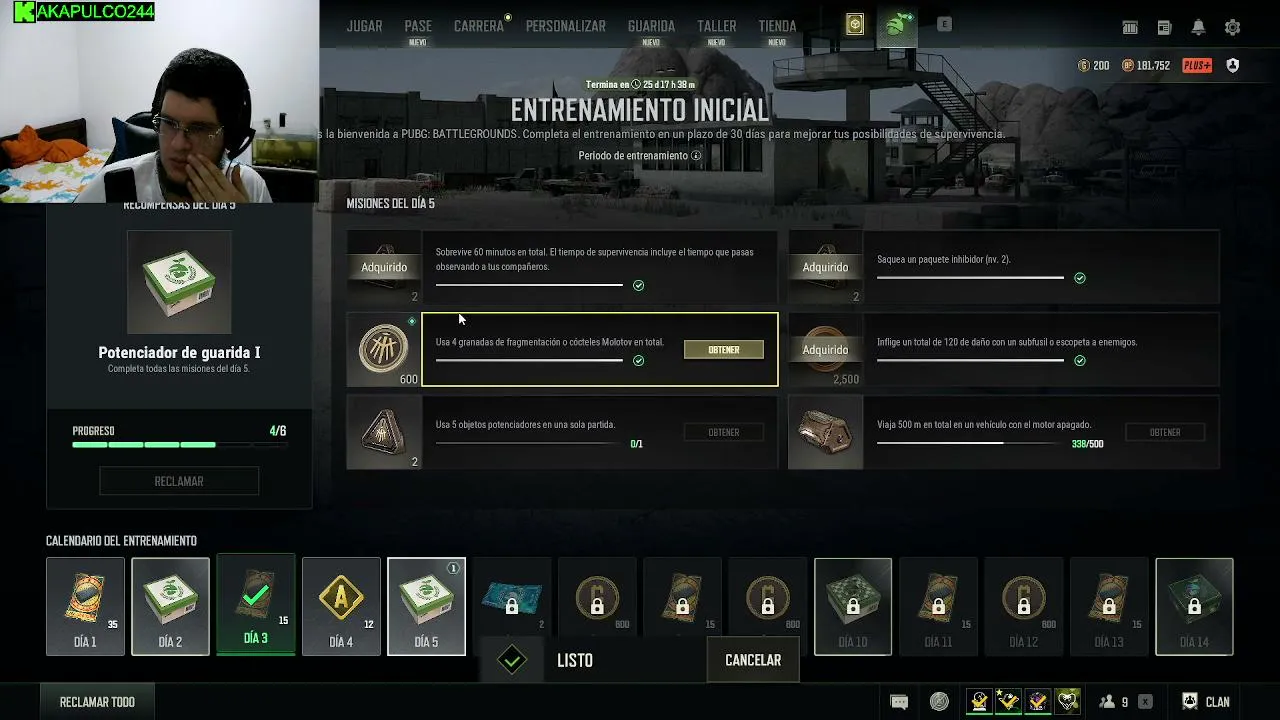Image resolution: width=1280 pixels, height=720 pixels.
Task: Click the Potenciador de guarida I crate image
Action: tap(179, 282)
